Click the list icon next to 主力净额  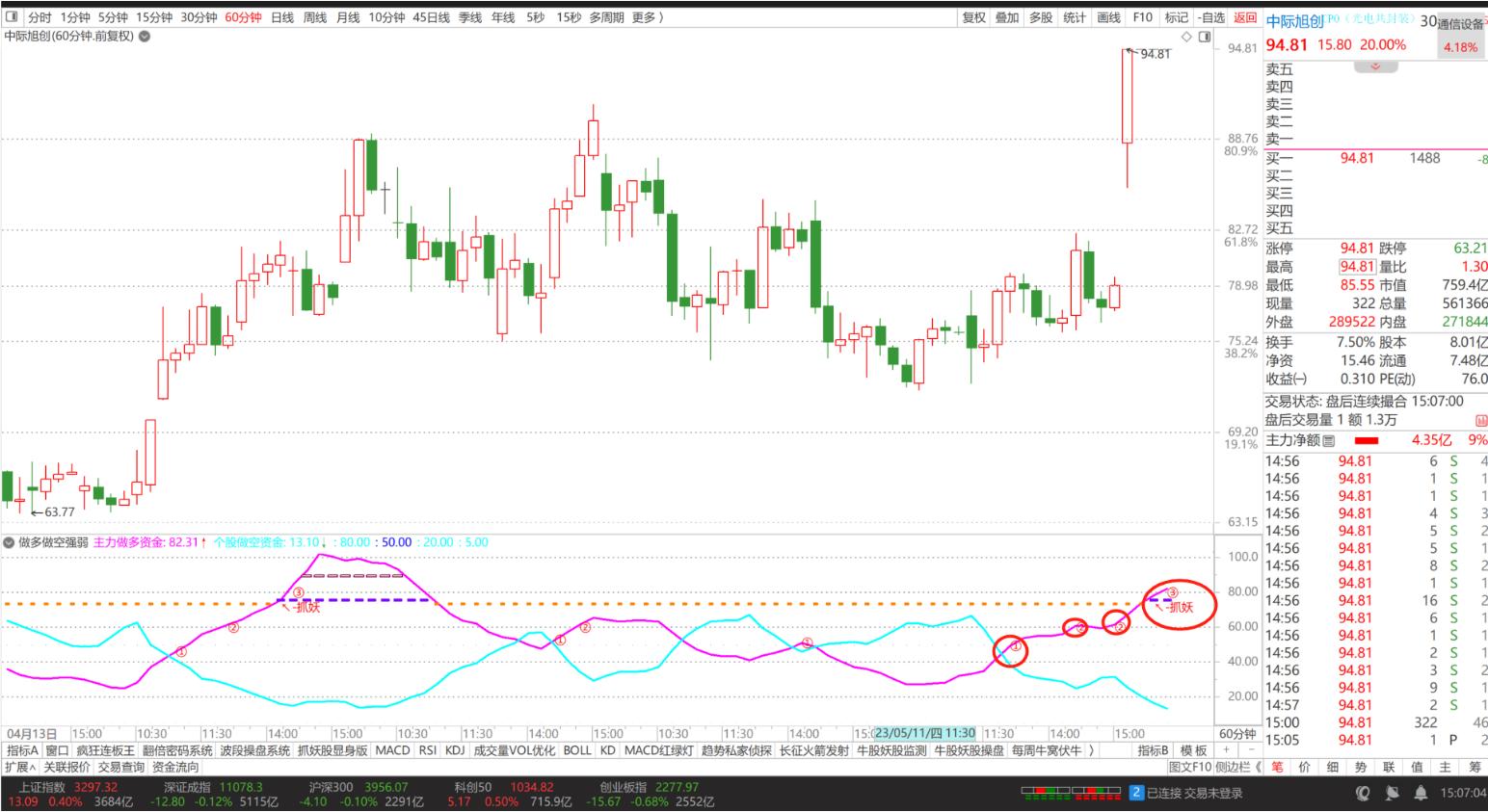coord(1330,440)
